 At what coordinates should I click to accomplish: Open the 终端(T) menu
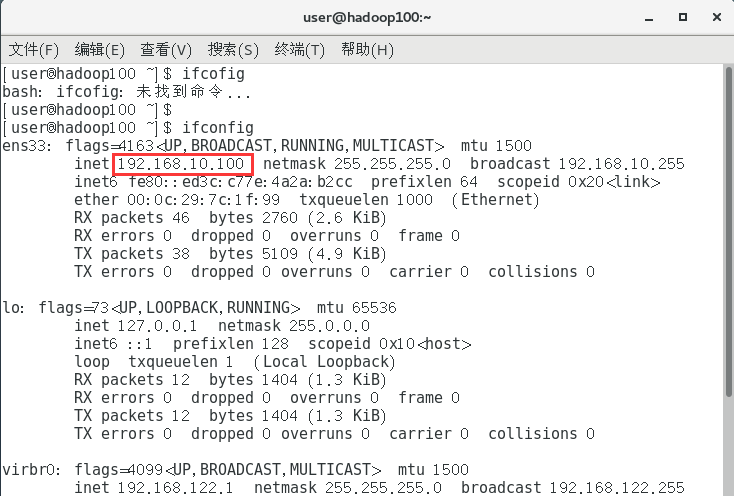[x=300, y=50]
